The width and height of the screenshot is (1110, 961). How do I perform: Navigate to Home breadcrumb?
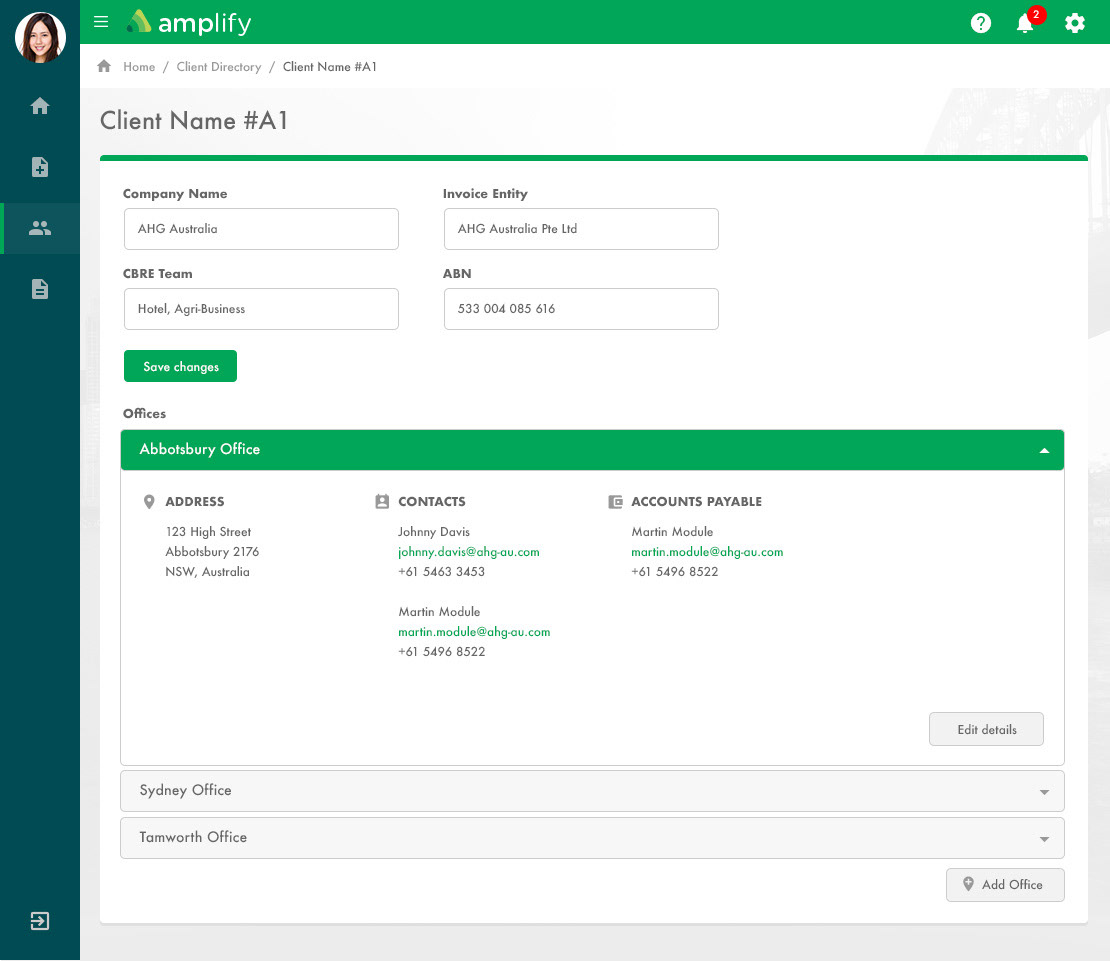pyautogui.click(x=139, y=67)
